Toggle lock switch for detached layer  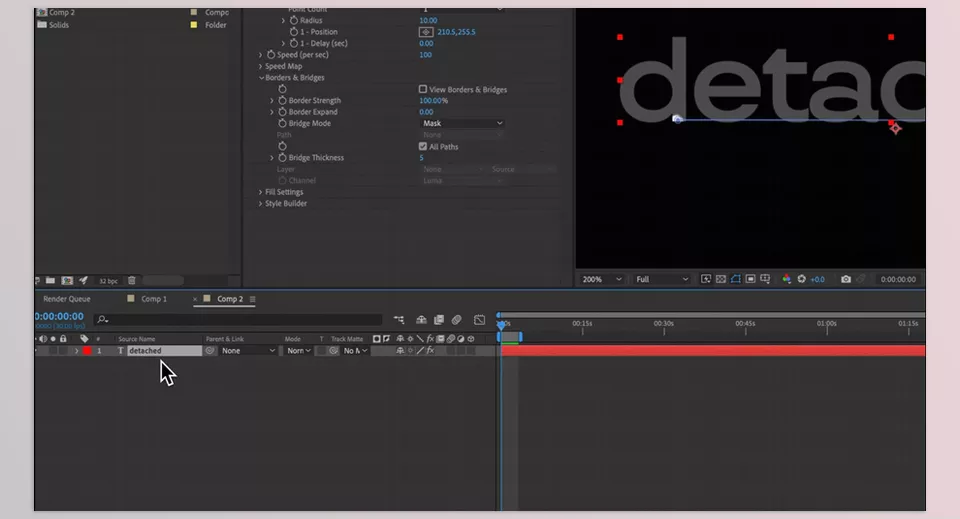[x=63, y=351]
